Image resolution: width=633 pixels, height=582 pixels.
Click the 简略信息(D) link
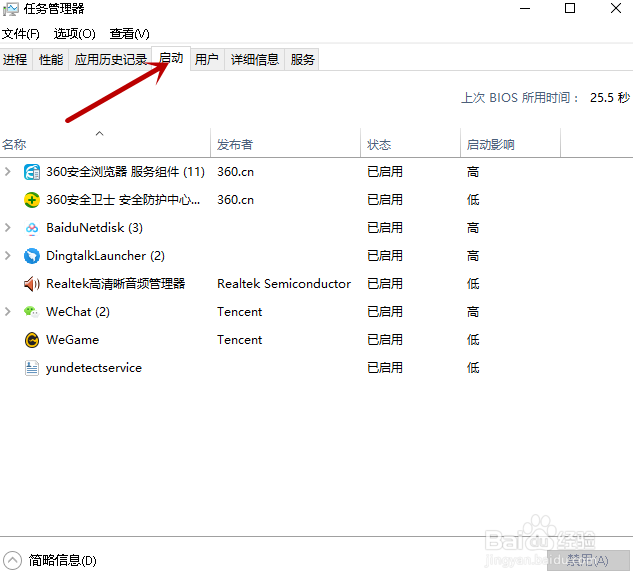(x=63, y=561)
